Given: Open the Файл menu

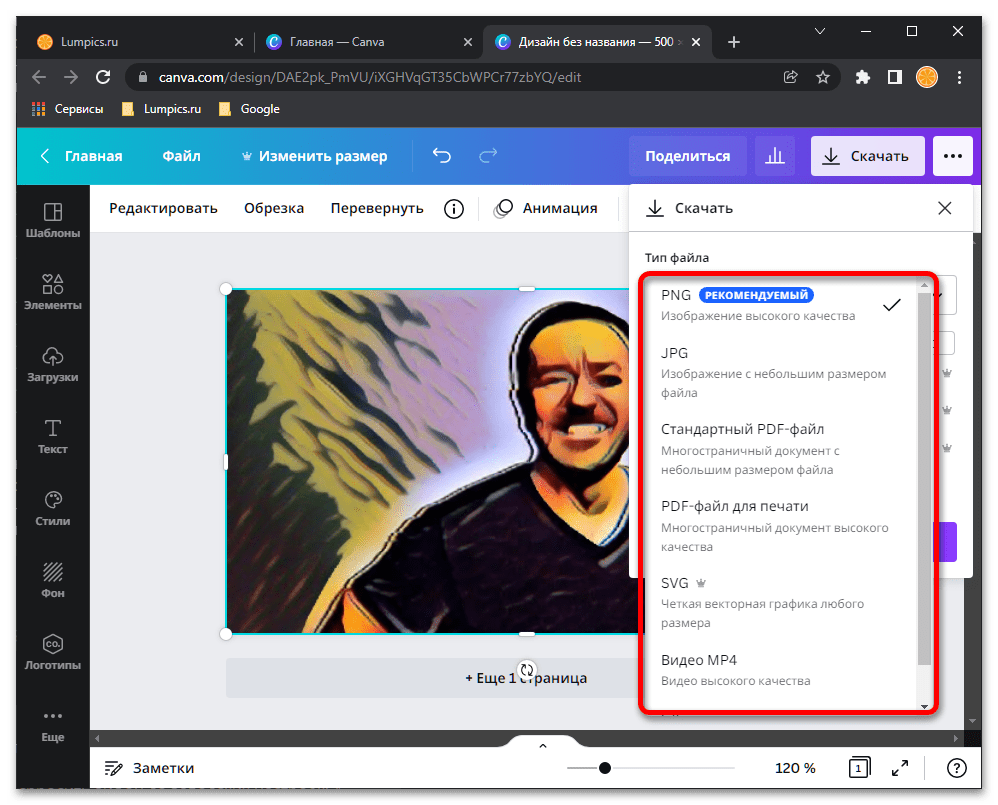Looking at the screenshot, I should point(181,156).
